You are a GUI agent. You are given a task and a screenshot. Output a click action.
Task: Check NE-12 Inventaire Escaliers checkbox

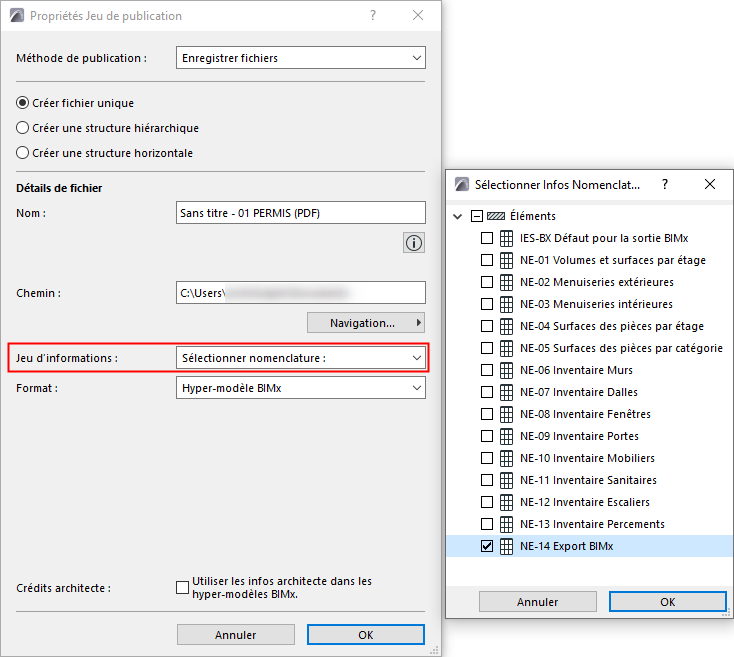coord(487,502)
